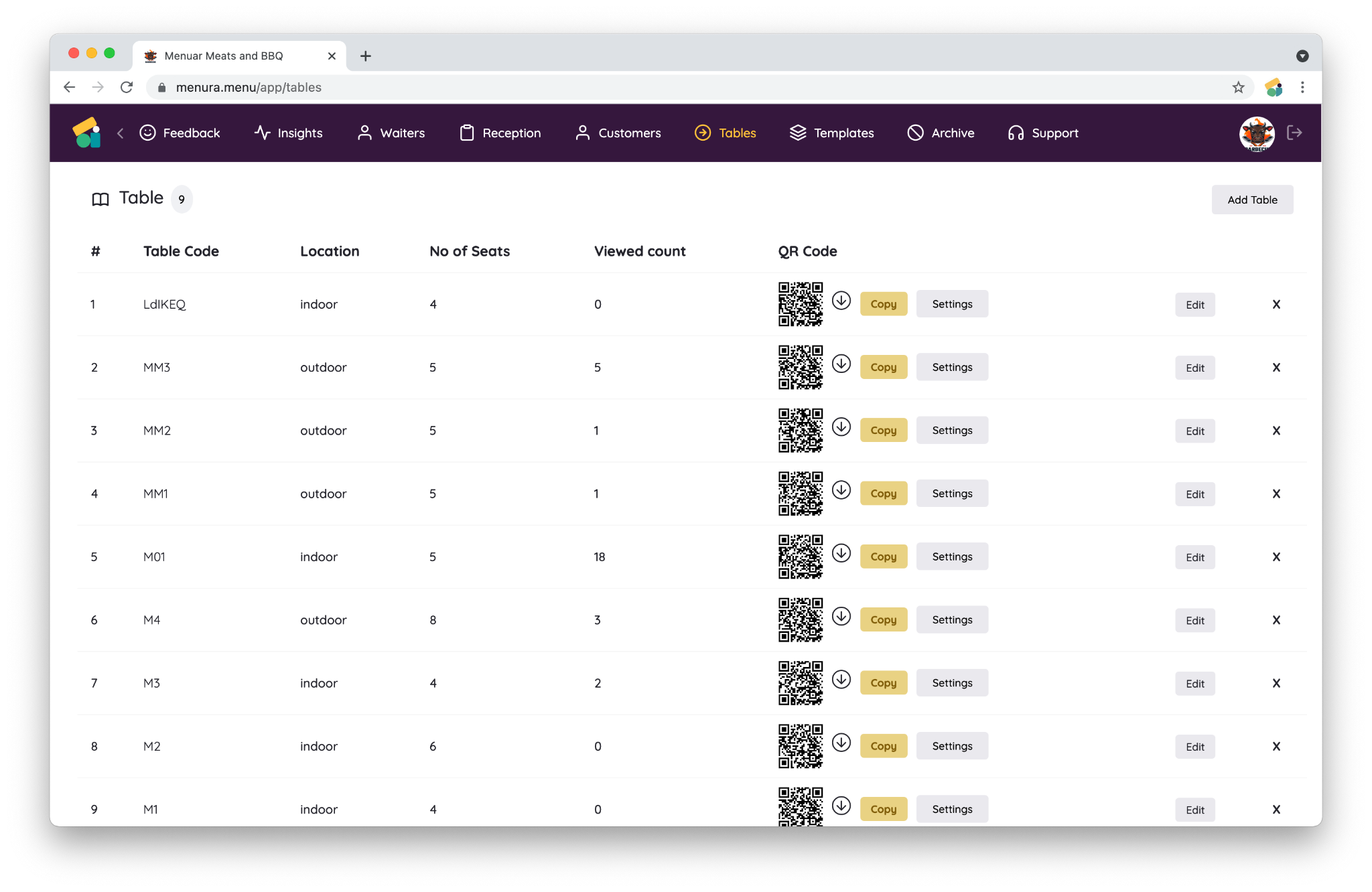
Task: Click the logout icon in header
Action: (x=1294, y=133)
